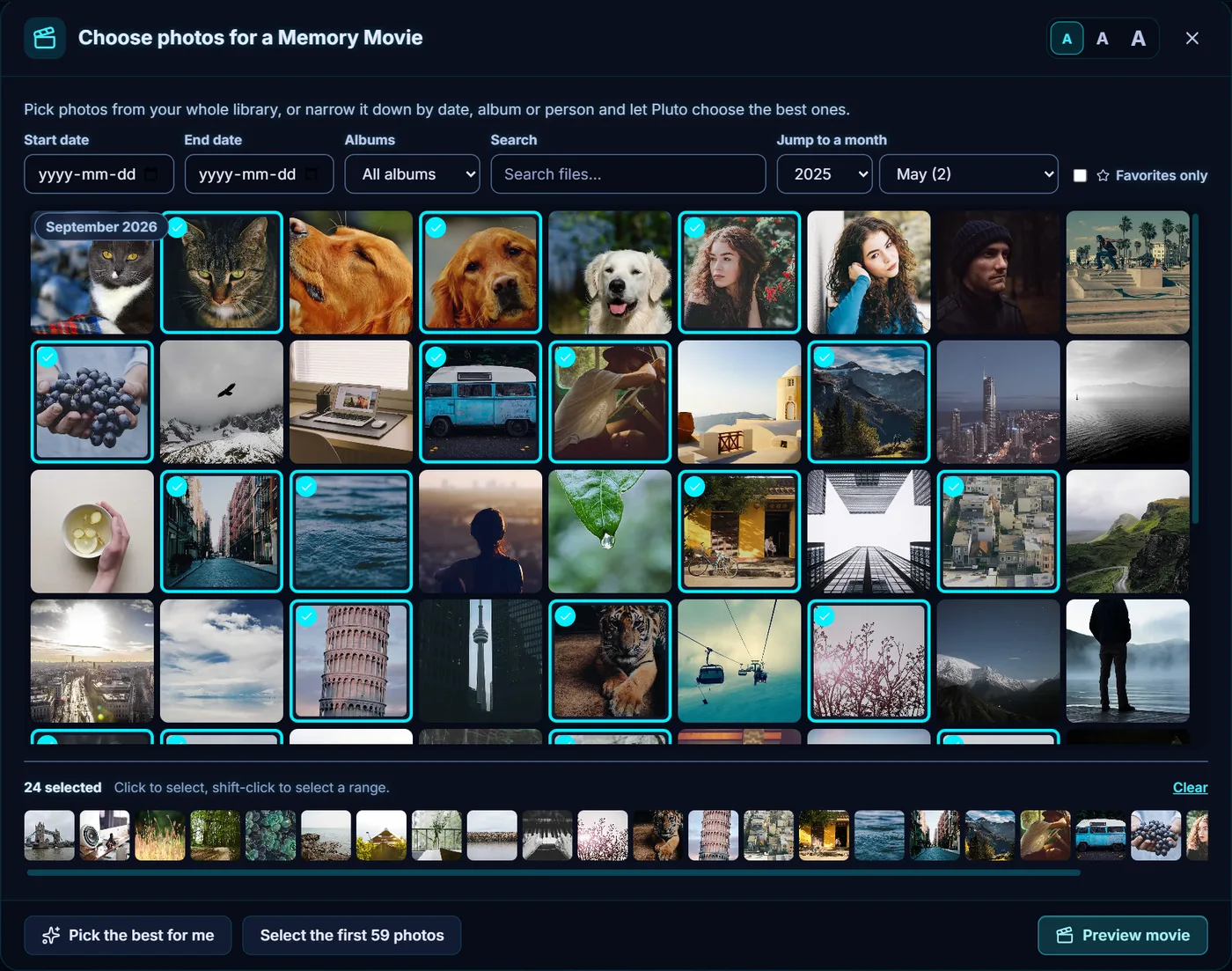Deselect the yellow house with bicycle photo

(739, 532)
